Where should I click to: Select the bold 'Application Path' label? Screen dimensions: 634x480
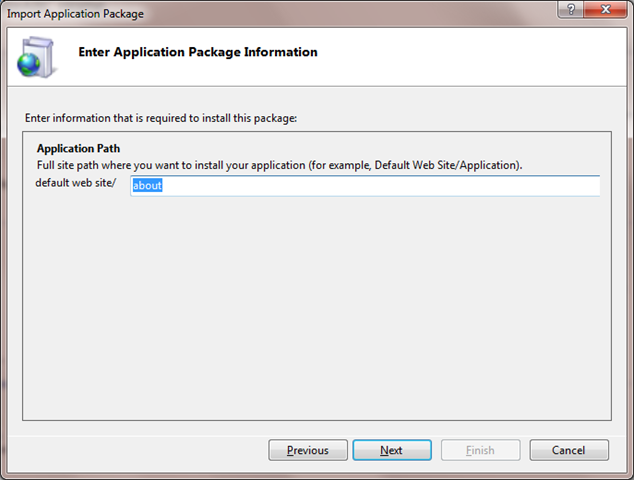coord(78,148)
